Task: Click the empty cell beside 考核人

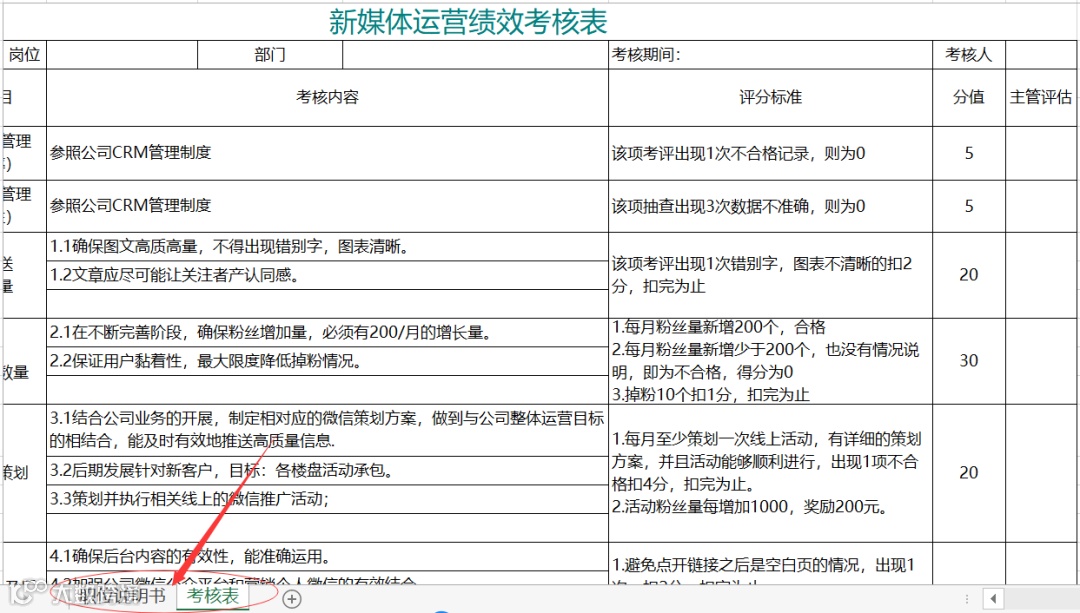Action: [1041, 55]
